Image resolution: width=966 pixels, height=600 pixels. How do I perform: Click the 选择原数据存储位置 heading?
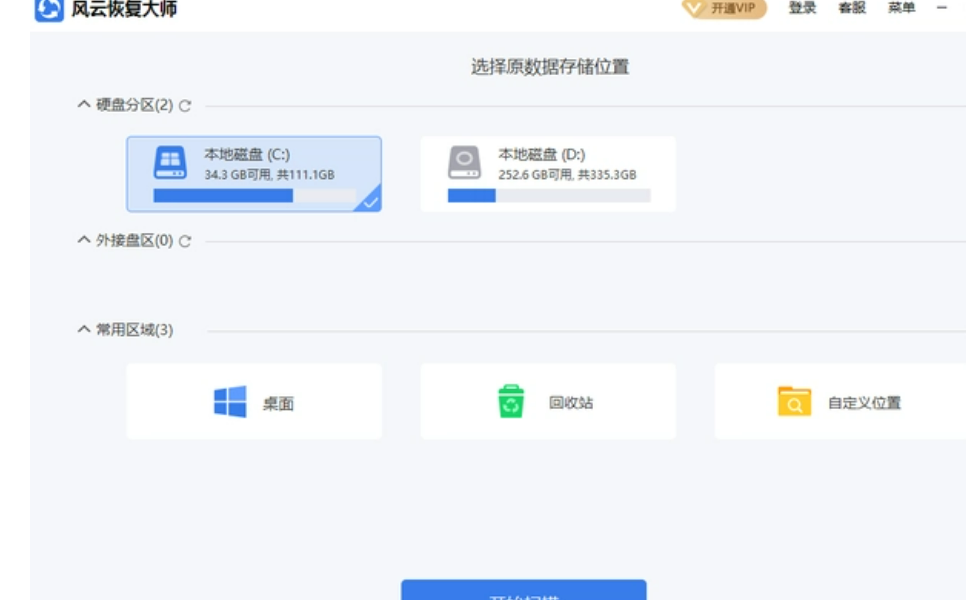pyautogui.click(x=550, y=67)
